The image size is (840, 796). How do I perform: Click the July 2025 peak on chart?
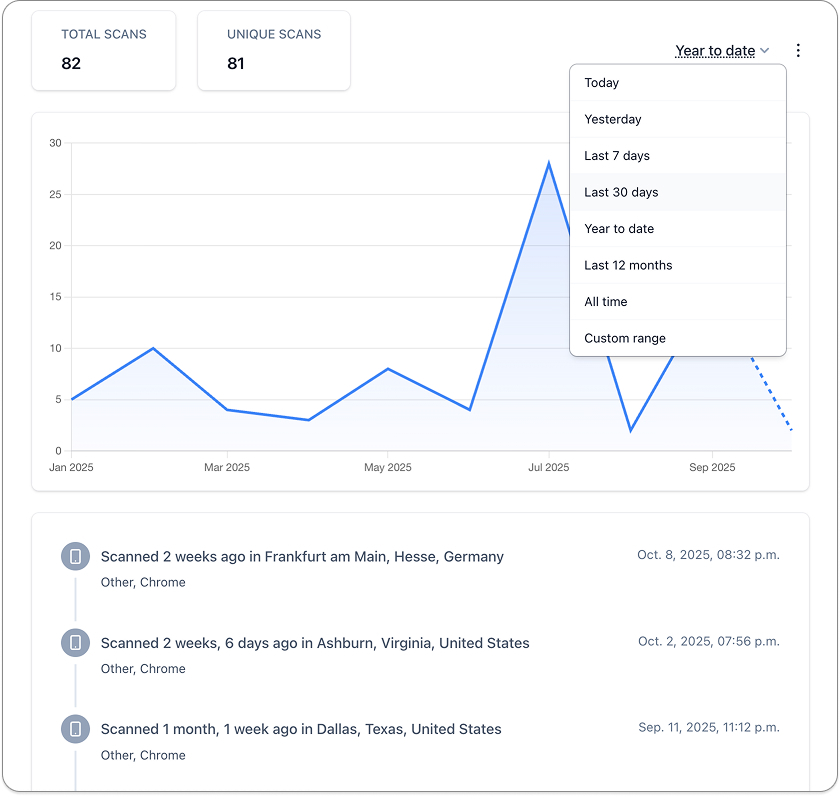(x=549, y=163)
